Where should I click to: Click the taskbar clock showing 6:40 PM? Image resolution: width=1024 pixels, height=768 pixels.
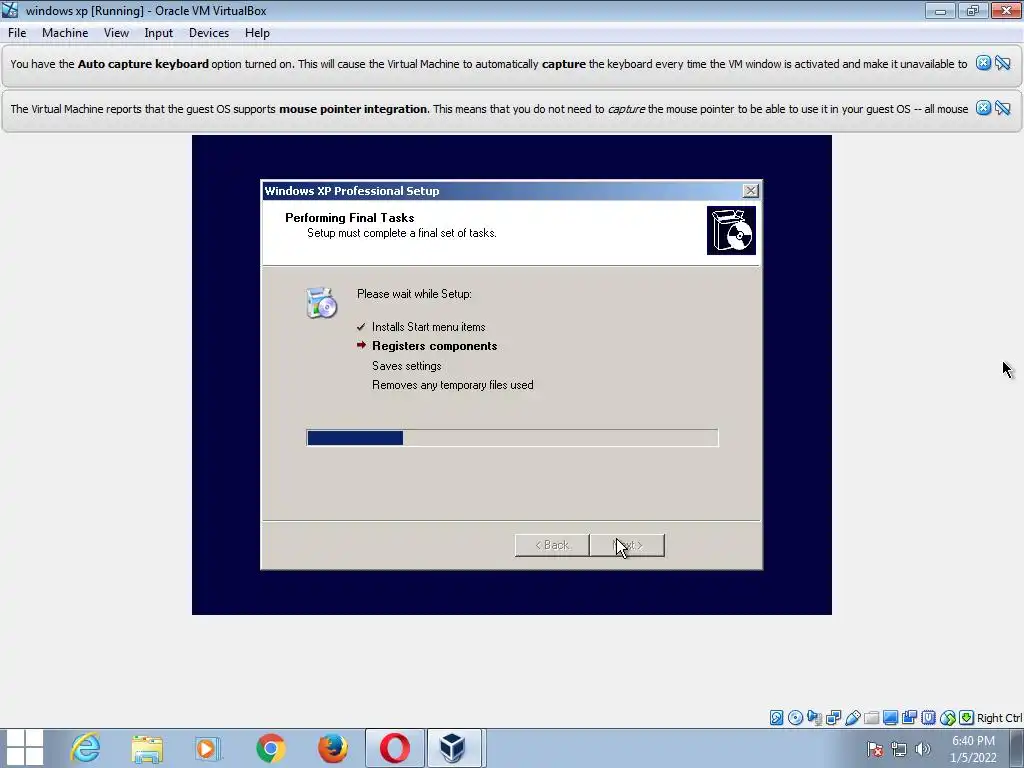point(973,749)
